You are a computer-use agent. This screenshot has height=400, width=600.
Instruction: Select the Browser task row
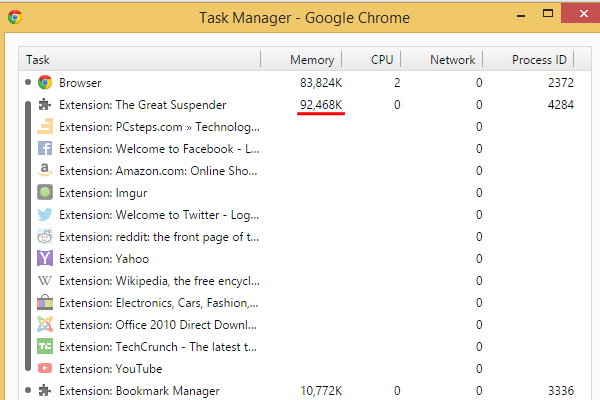(x=305, y=82)
